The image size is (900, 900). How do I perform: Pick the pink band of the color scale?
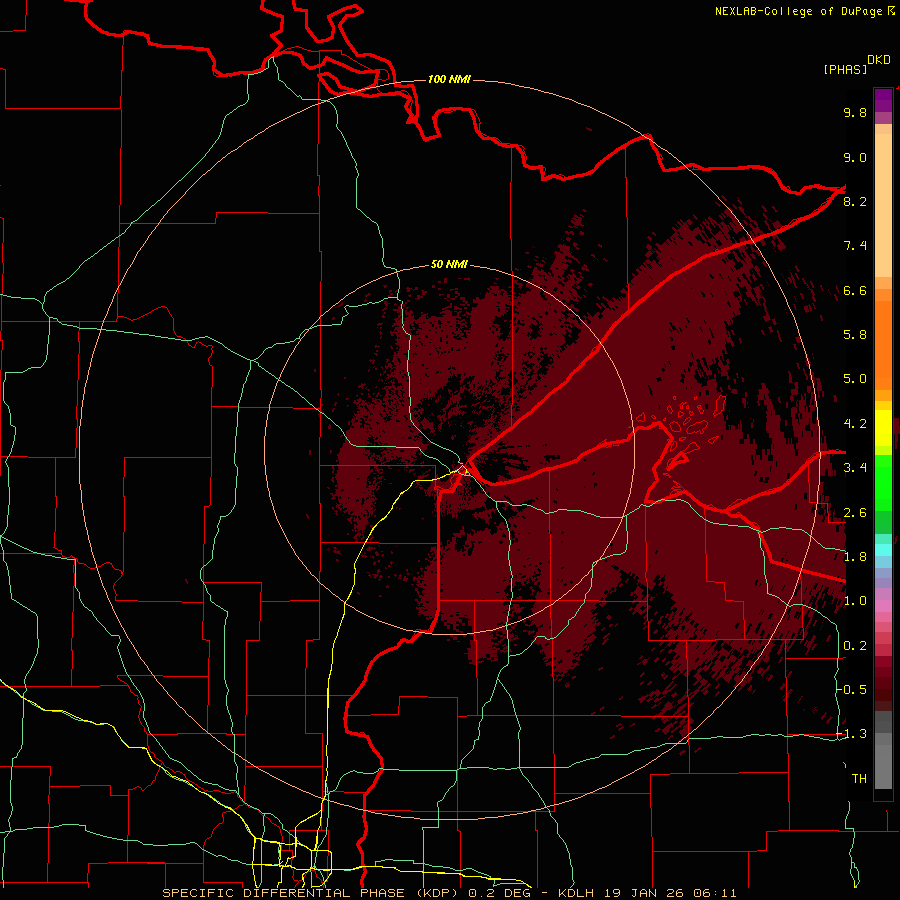point(883,606)
